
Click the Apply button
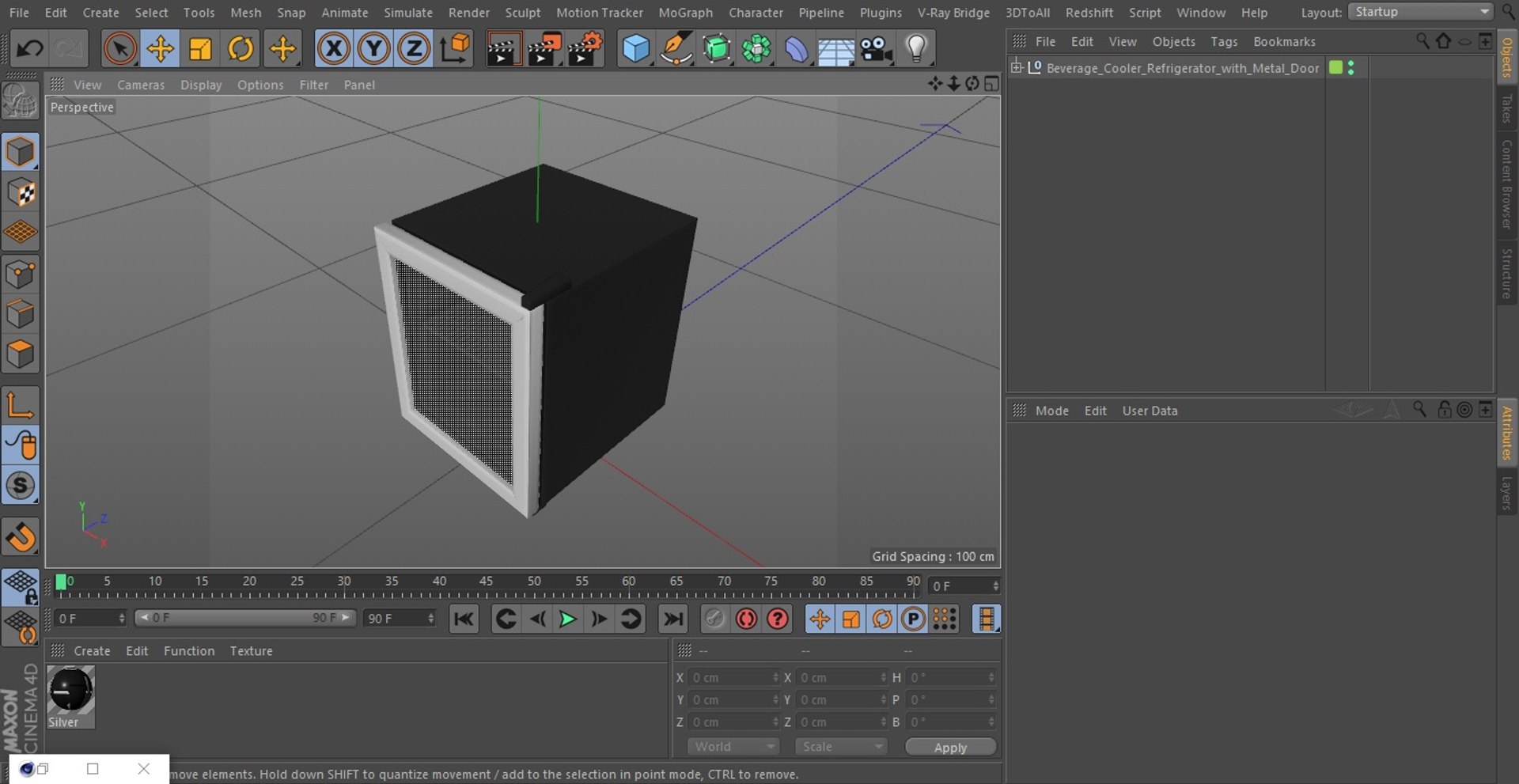click(x=950, y=748)
